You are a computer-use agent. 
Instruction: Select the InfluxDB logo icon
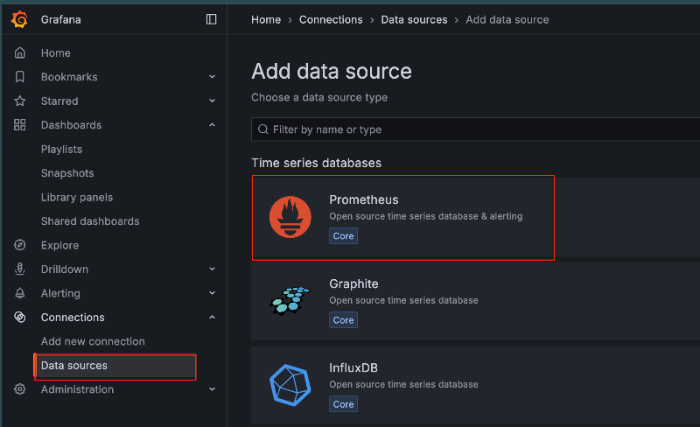tap(290, 385)
